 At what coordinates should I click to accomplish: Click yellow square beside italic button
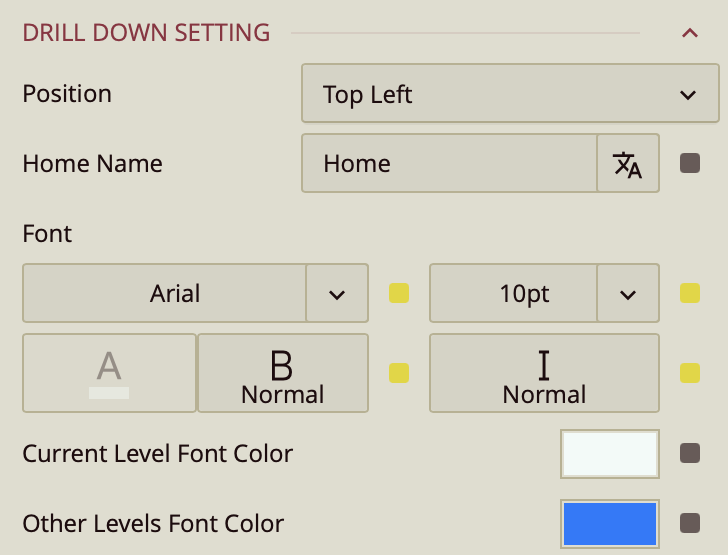(x=690, y=373)
